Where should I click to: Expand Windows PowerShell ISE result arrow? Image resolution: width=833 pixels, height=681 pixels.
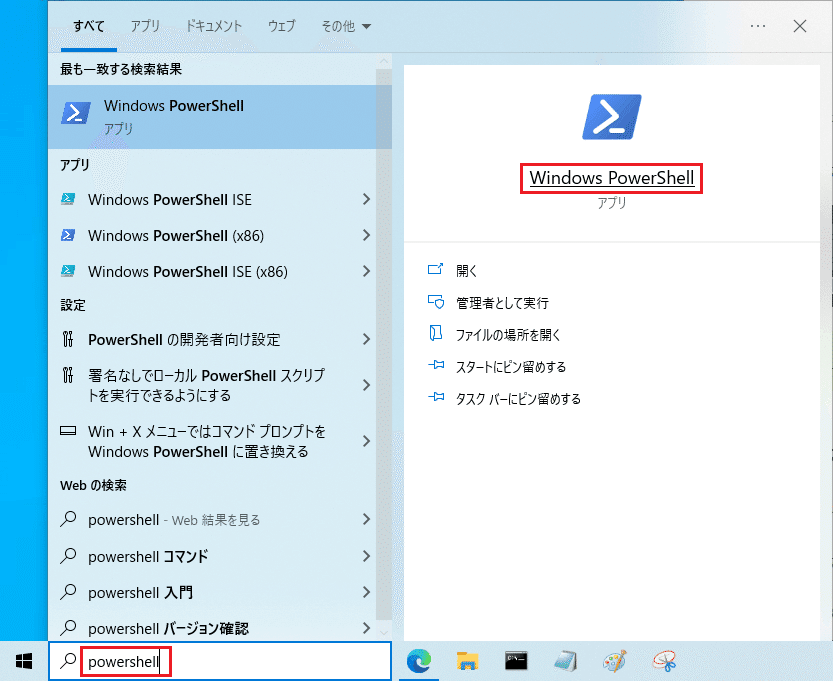pyautogui.click(x=366, y=199)
